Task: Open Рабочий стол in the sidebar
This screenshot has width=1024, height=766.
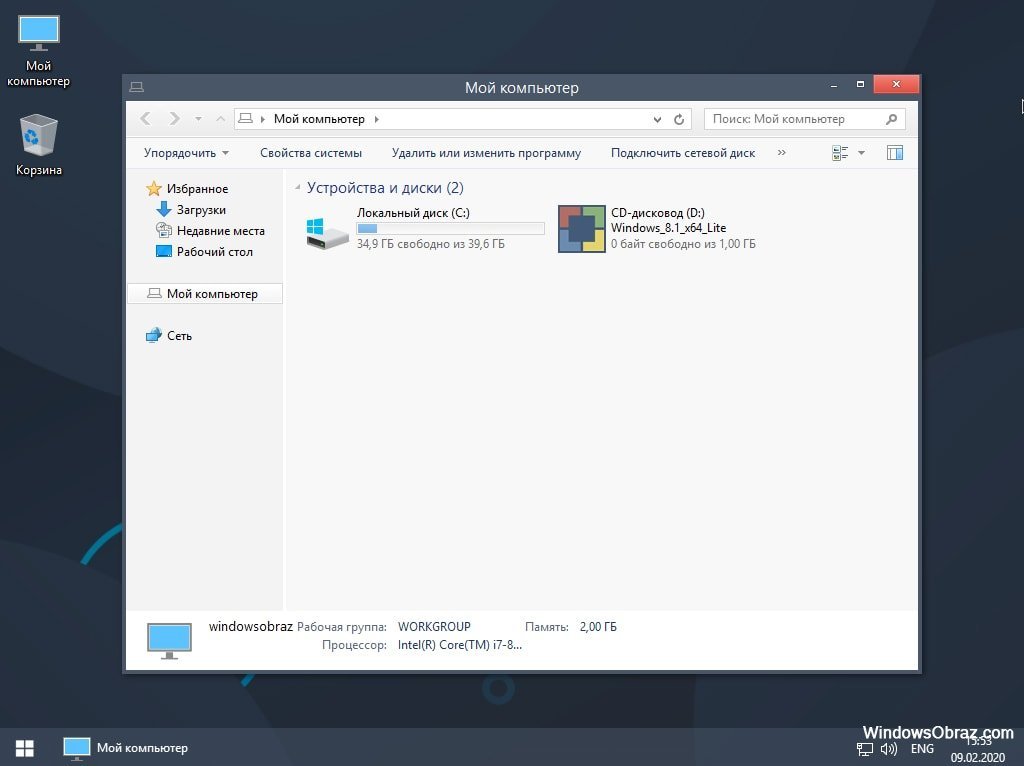Action: [214, 251]
